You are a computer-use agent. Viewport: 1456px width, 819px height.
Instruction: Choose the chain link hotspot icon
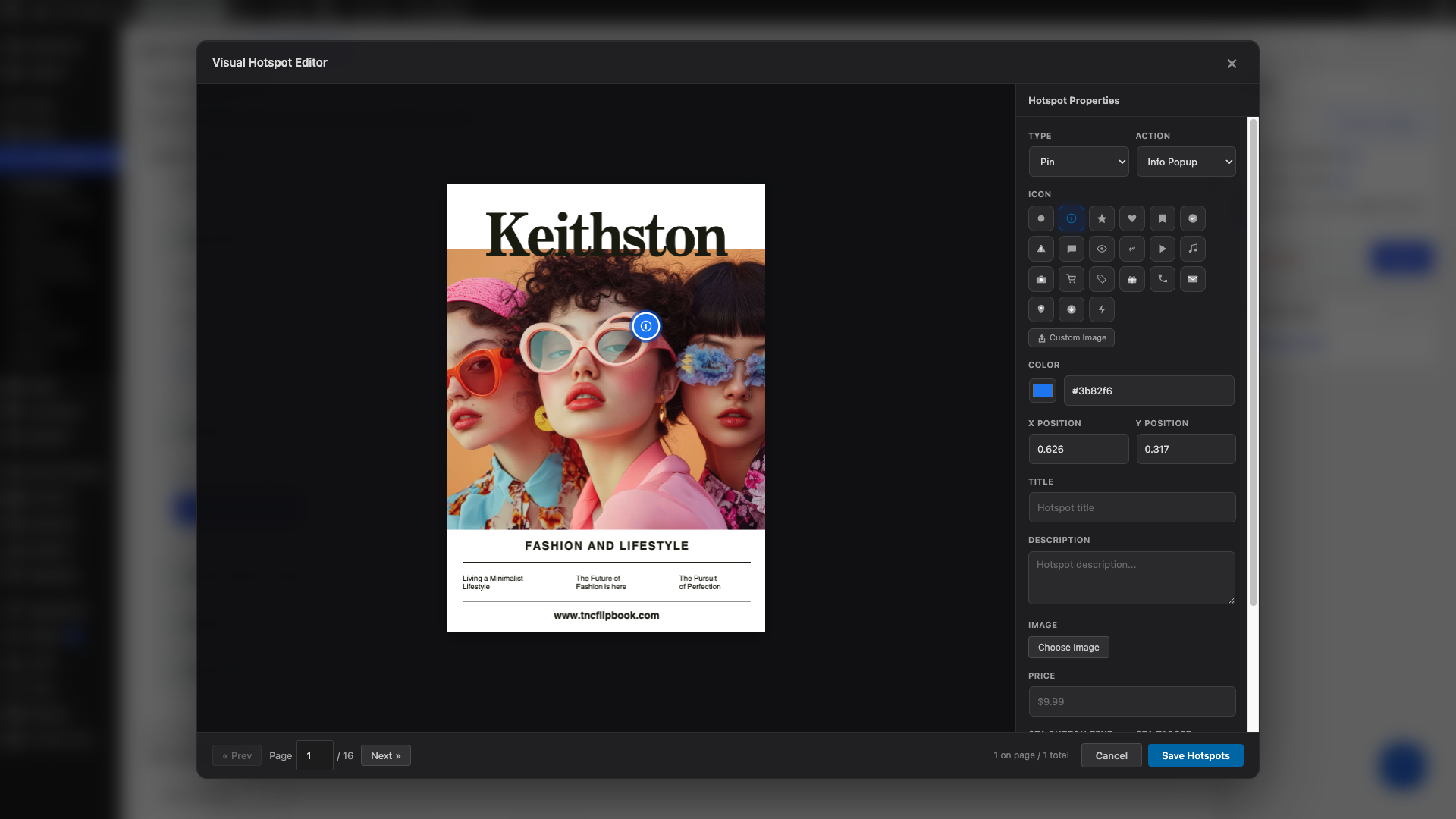coord(1132,249)
